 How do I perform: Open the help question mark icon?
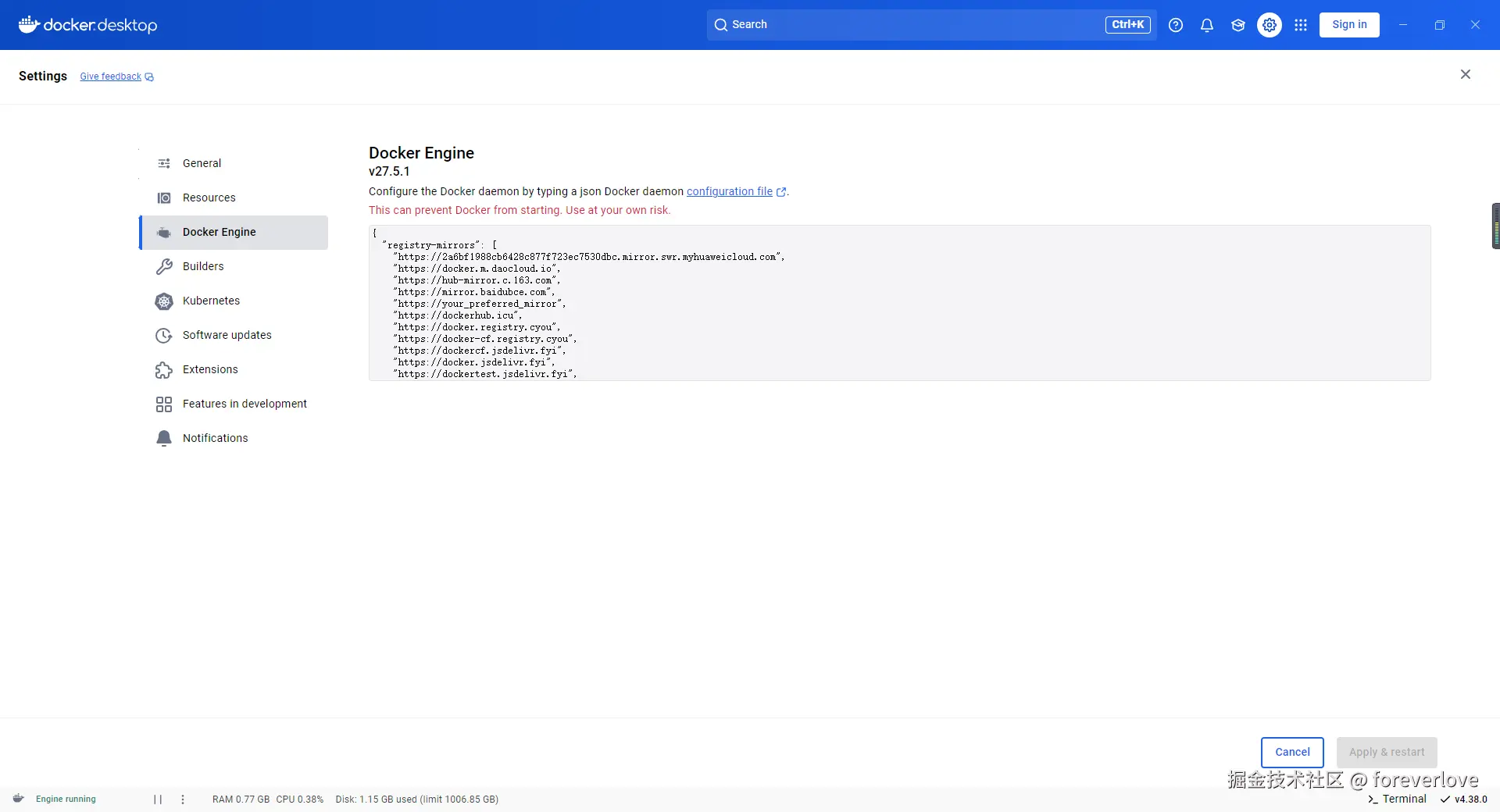(x=1176, y=25)
